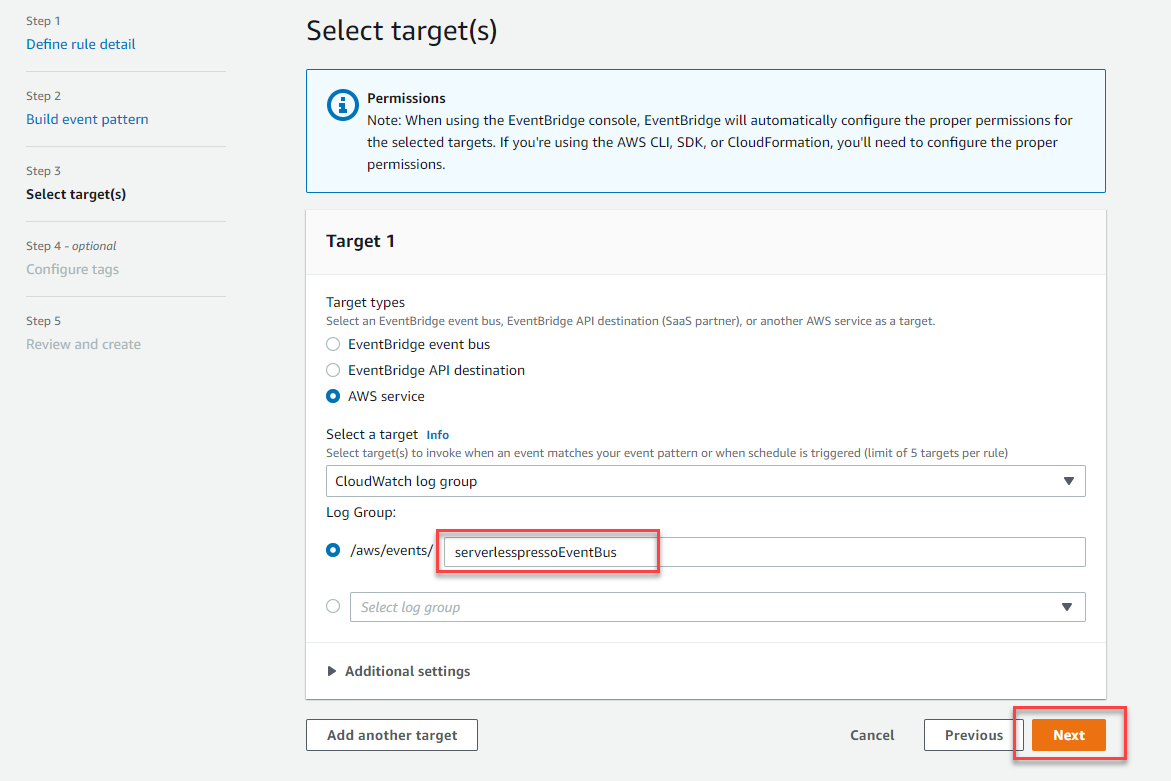Select the AWS service radio option
This screenshot has height=781, width=1171.
click(x=333, y=396)
